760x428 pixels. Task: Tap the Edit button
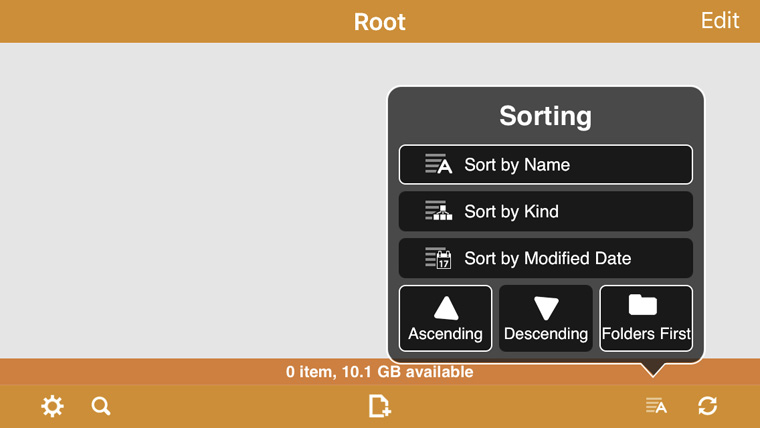pyautogui.click(x=720, y=20)
